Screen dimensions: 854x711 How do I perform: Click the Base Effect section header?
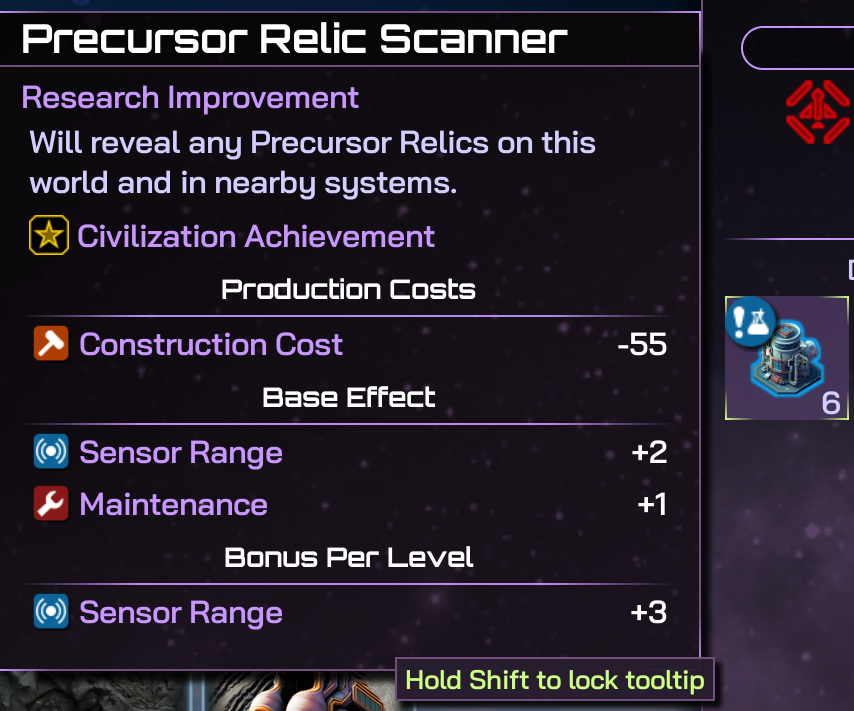click(348, 398)
